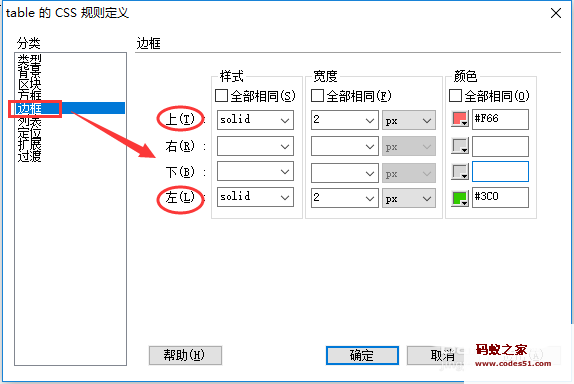Image resolution: width=574 pixels, height=384 pixels.
Task: Open the right border width dropdown
Action: click(344, 146)
